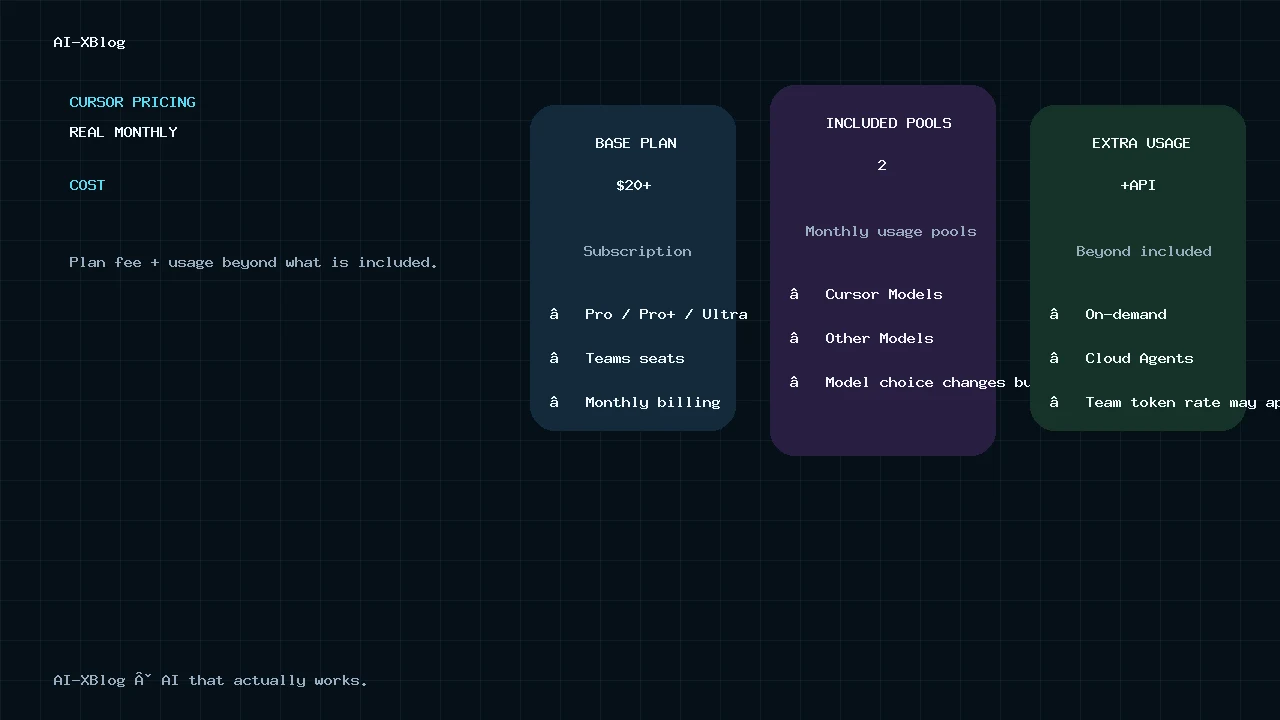Image resolution: width=1280 pixels, height=720 pixels.
Task: Click the number 2 in Included Pools
Action: click(x=882, y=165)
